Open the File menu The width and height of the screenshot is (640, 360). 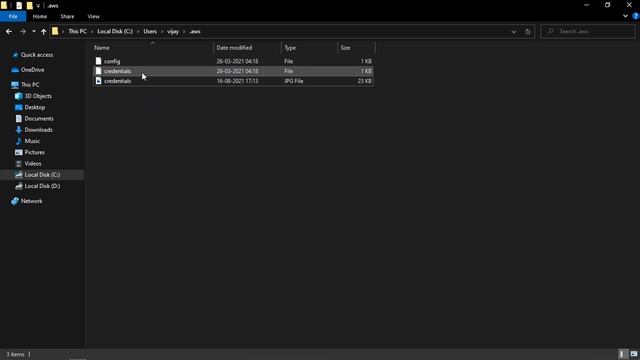click(13, 16)
